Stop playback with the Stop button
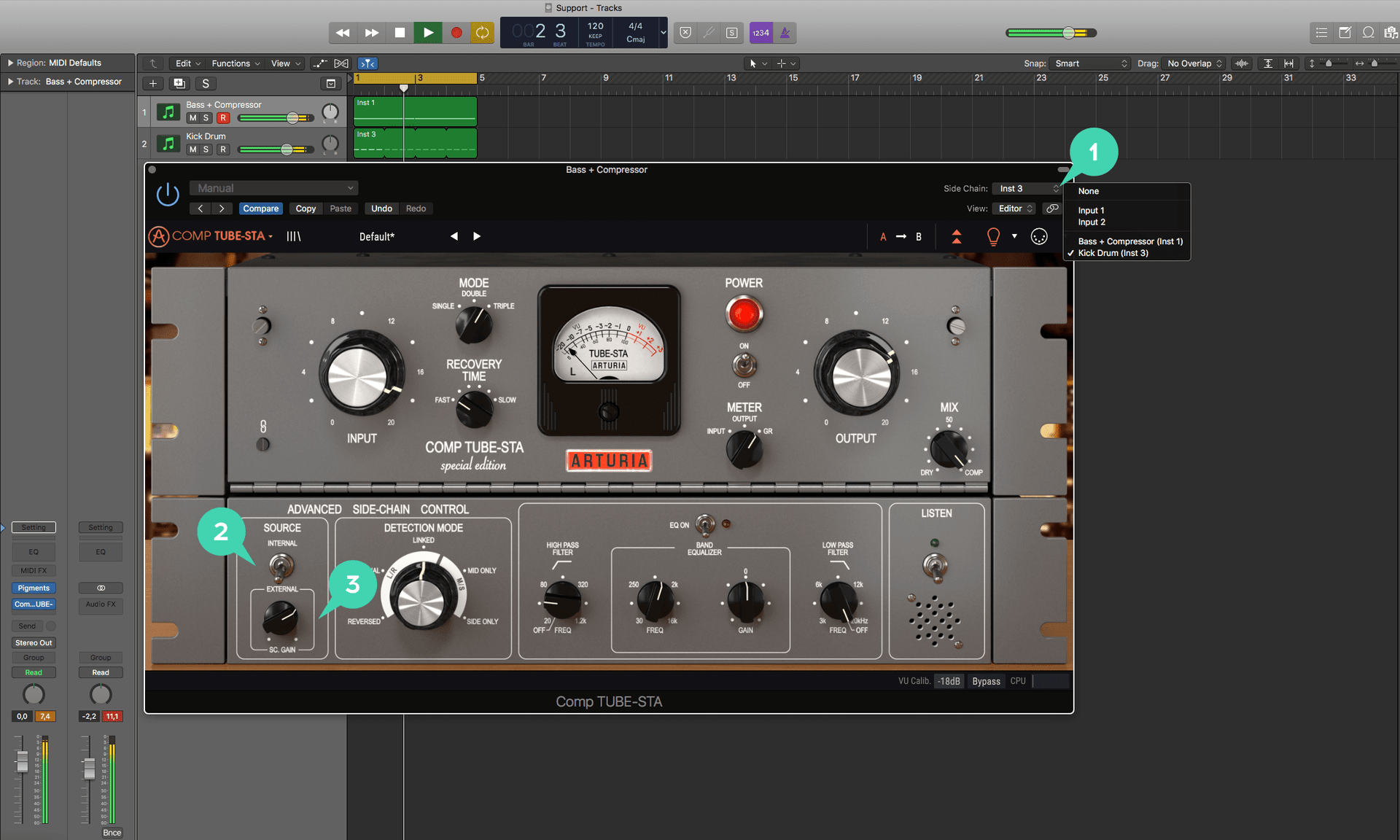1400x840 pixels. pyautogui.click(x=400, y=33)
